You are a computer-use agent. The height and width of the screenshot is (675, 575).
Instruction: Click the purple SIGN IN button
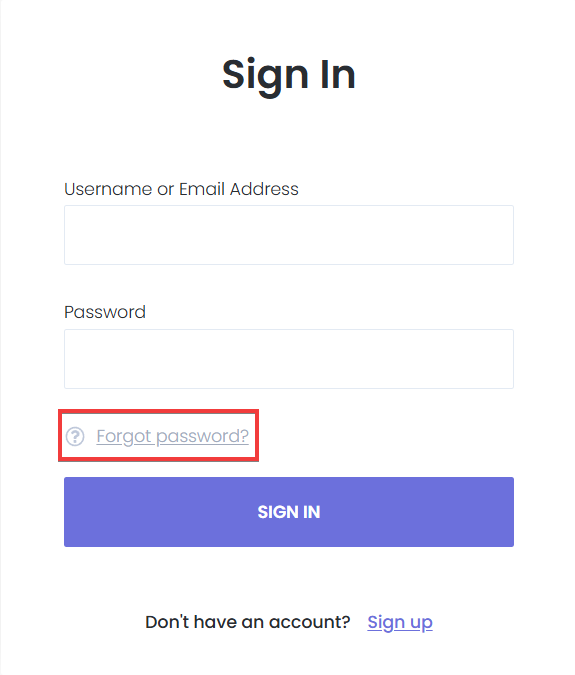point(289,512)
